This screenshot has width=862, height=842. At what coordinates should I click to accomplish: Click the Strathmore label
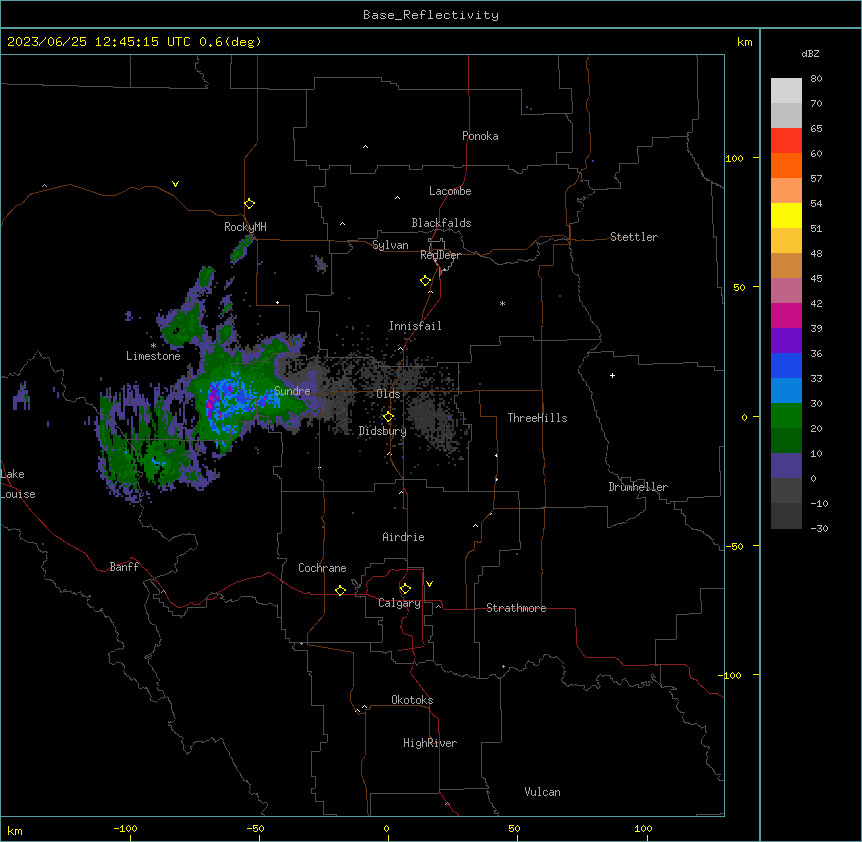point(516,608)
